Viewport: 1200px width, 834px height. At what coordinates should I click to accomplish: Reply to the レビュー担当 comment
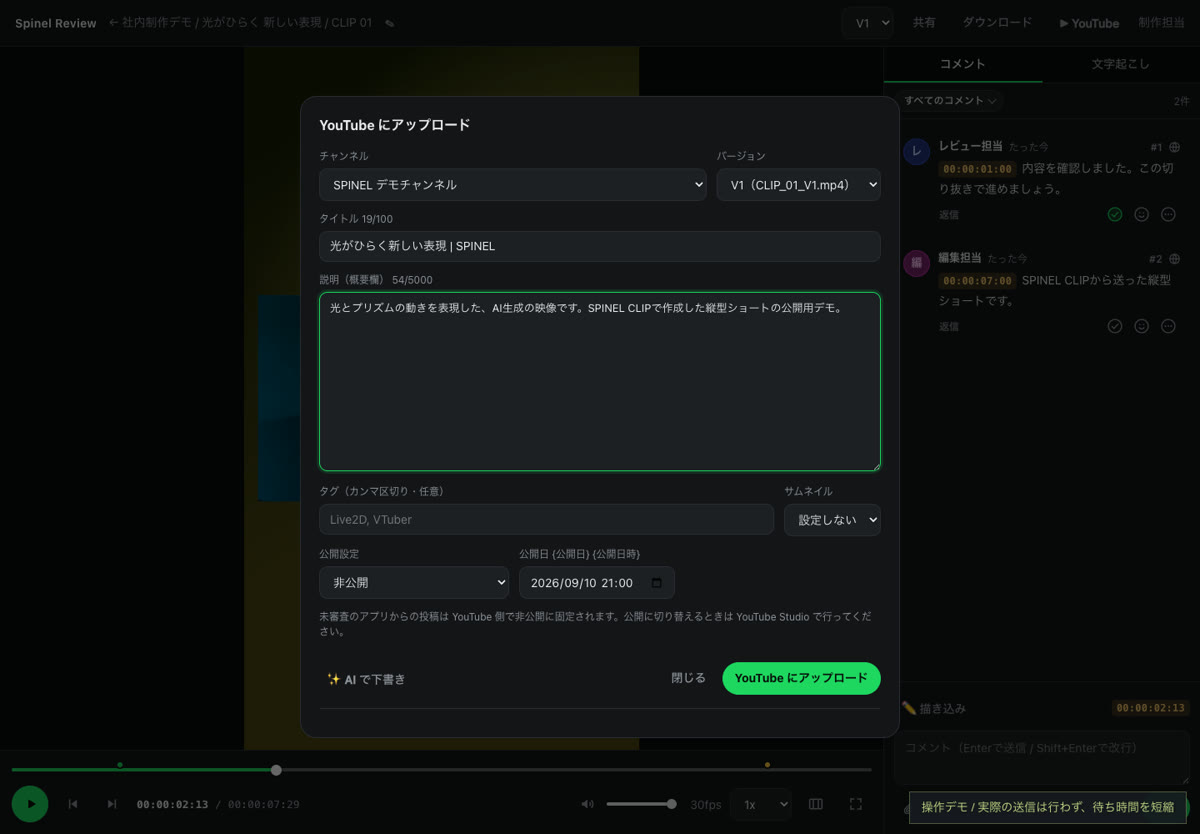(x=949, y=215)
